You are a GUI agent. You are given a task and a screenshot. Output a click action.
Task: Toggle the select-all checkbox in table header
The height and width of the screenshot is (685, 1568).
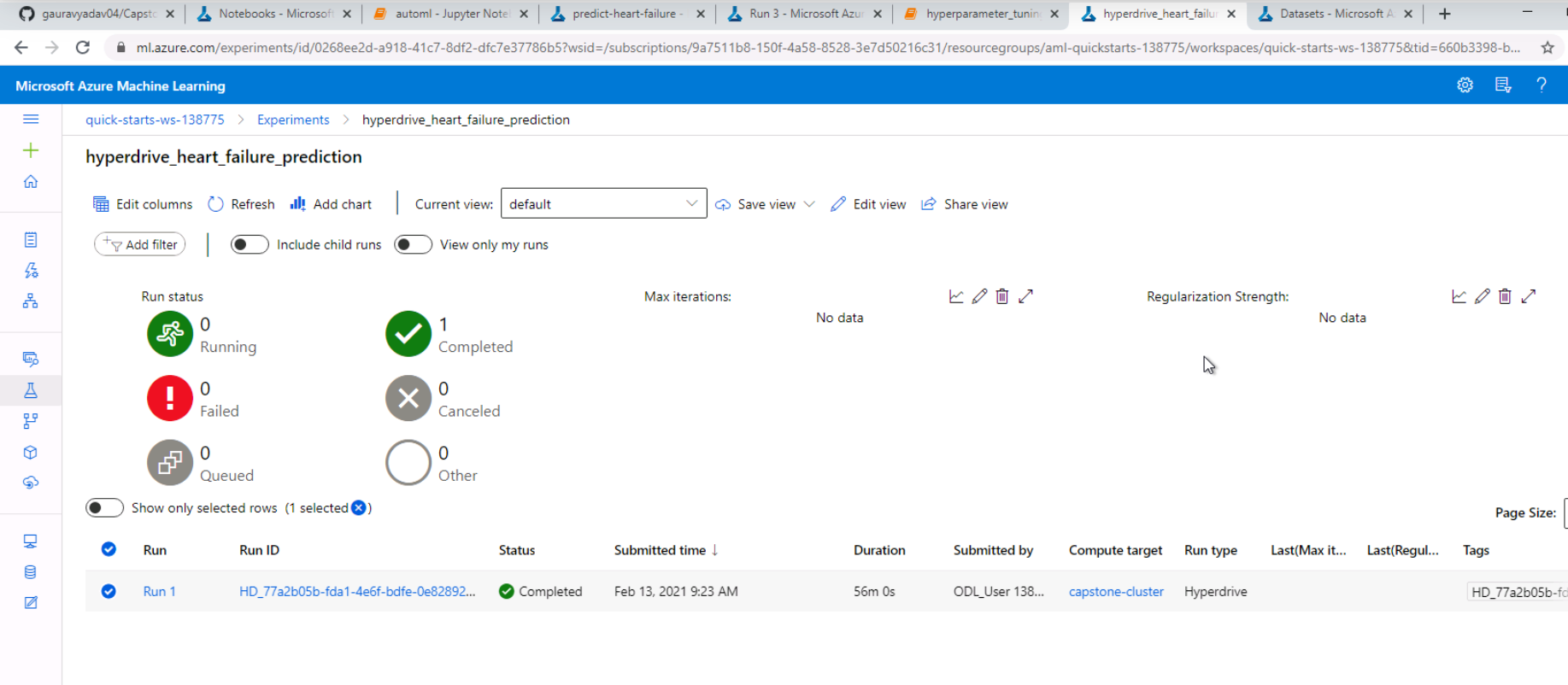click(109, 549)
